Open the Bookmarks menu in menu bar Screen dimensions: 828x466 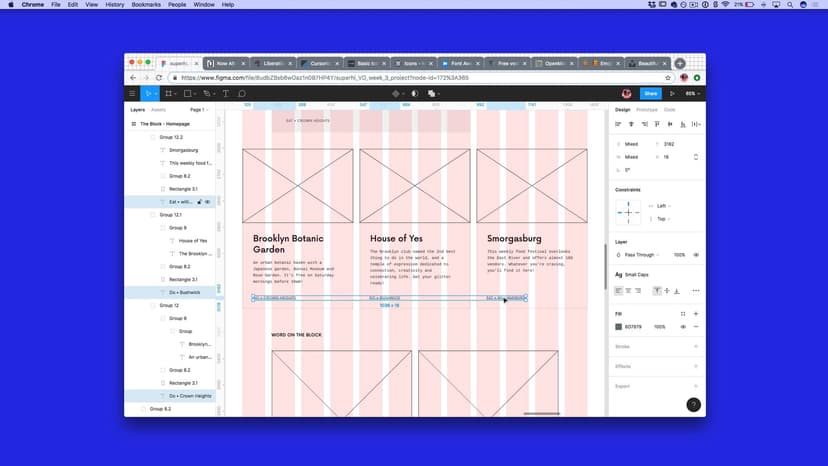146,4
